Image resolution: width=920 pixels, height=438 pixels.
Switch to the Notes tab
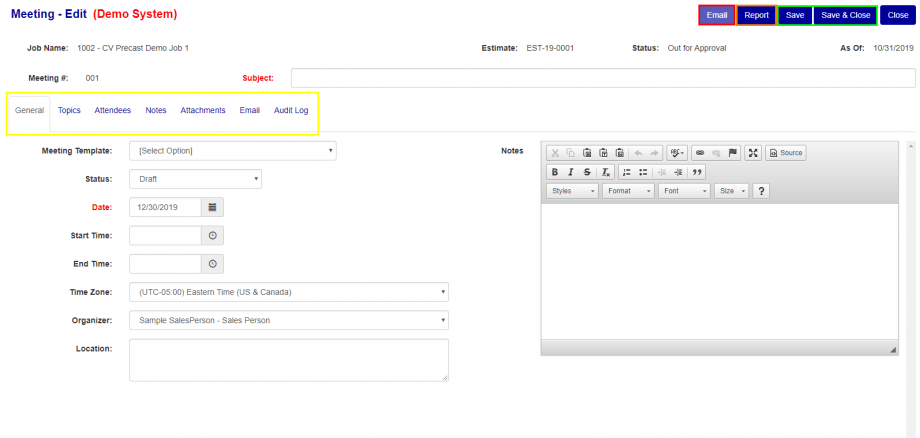(x=156, y=110)
